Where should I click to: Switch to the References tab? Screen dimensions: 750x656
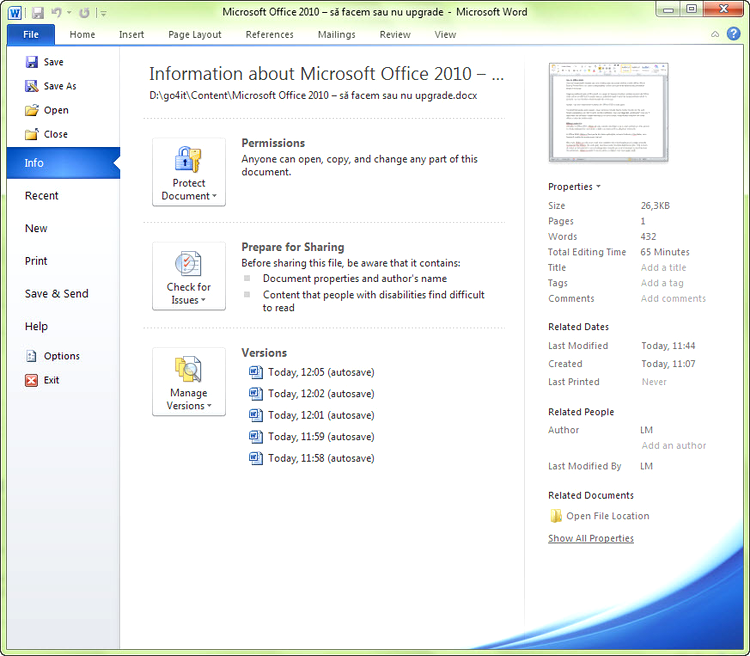click(x=269, y=34)
